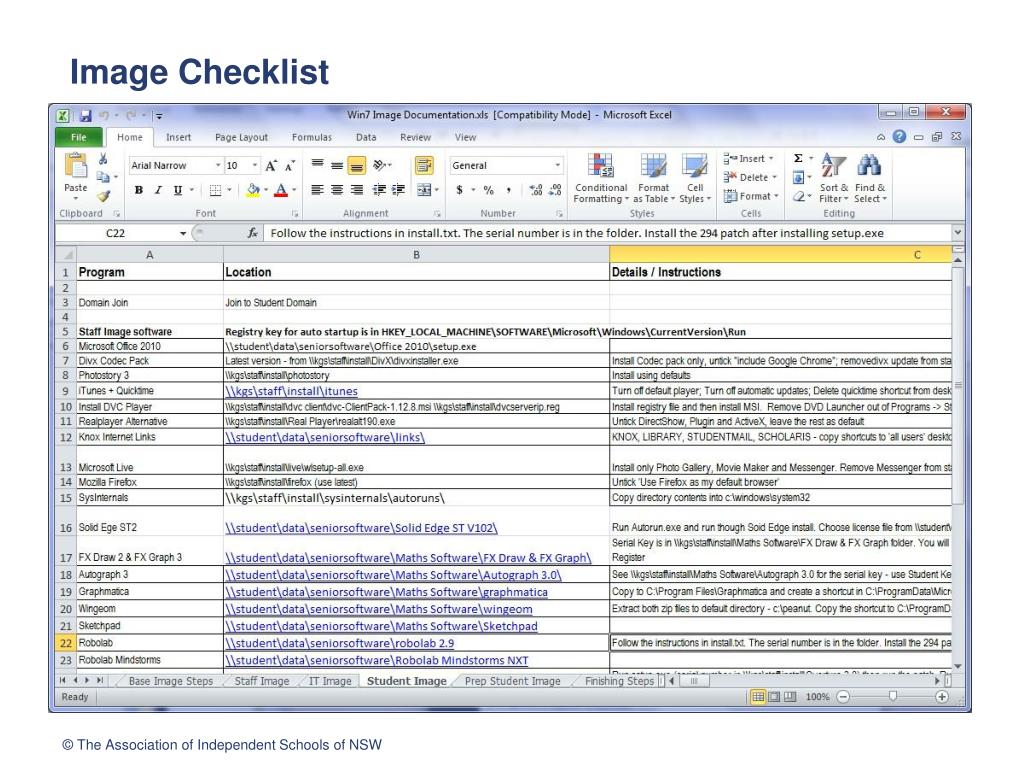Increase font size with Grow Font
This screenshot has height=768, width=1024.
[x=271, y=166]
